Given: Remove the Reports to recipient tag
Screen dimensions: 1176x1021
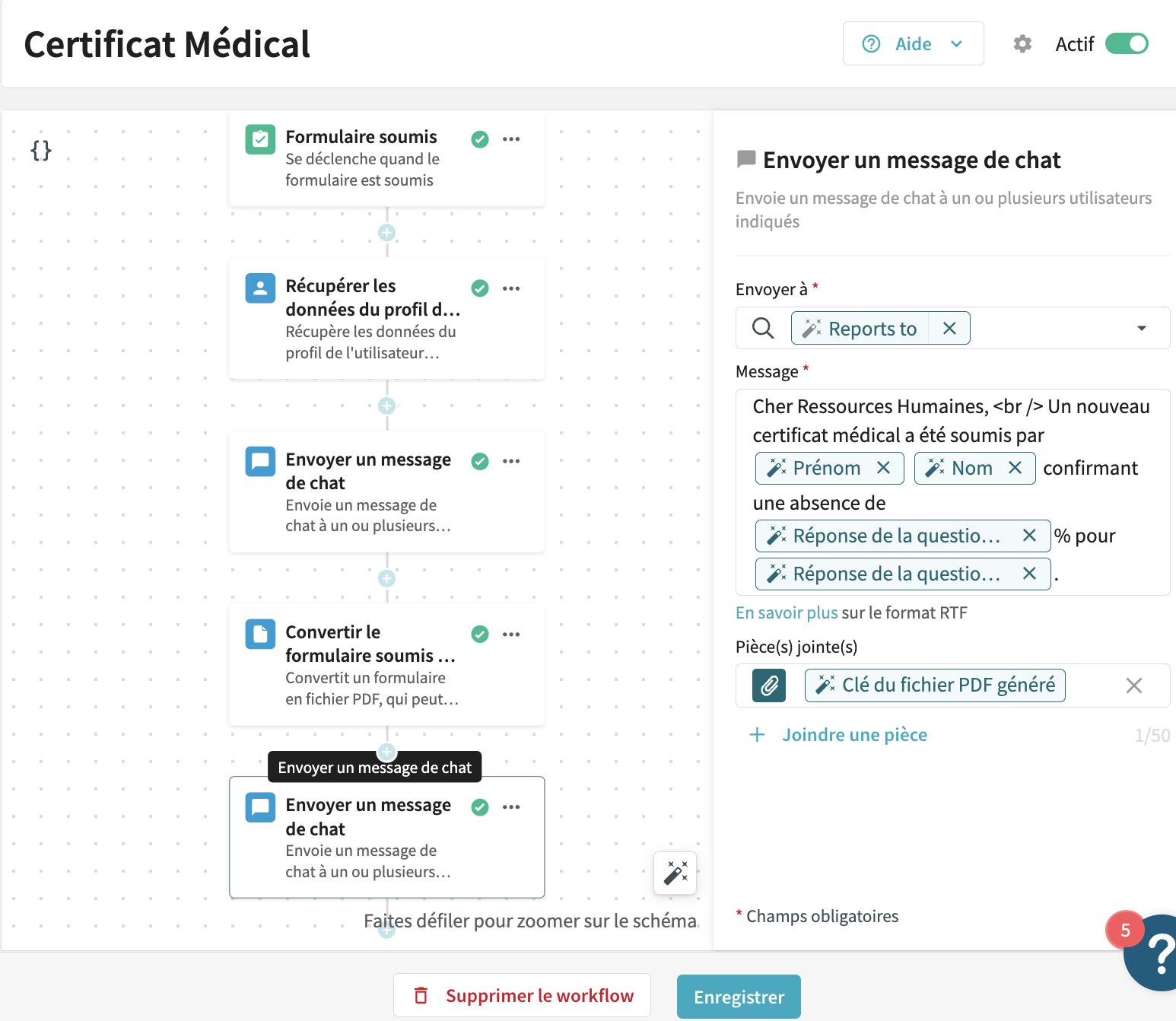Looking at the screenshot, I should tap(949, 329).
